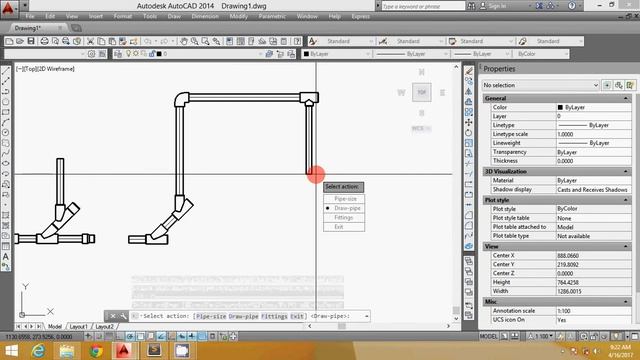Cut selection with the scissors icon

click(x=90, y=41)
